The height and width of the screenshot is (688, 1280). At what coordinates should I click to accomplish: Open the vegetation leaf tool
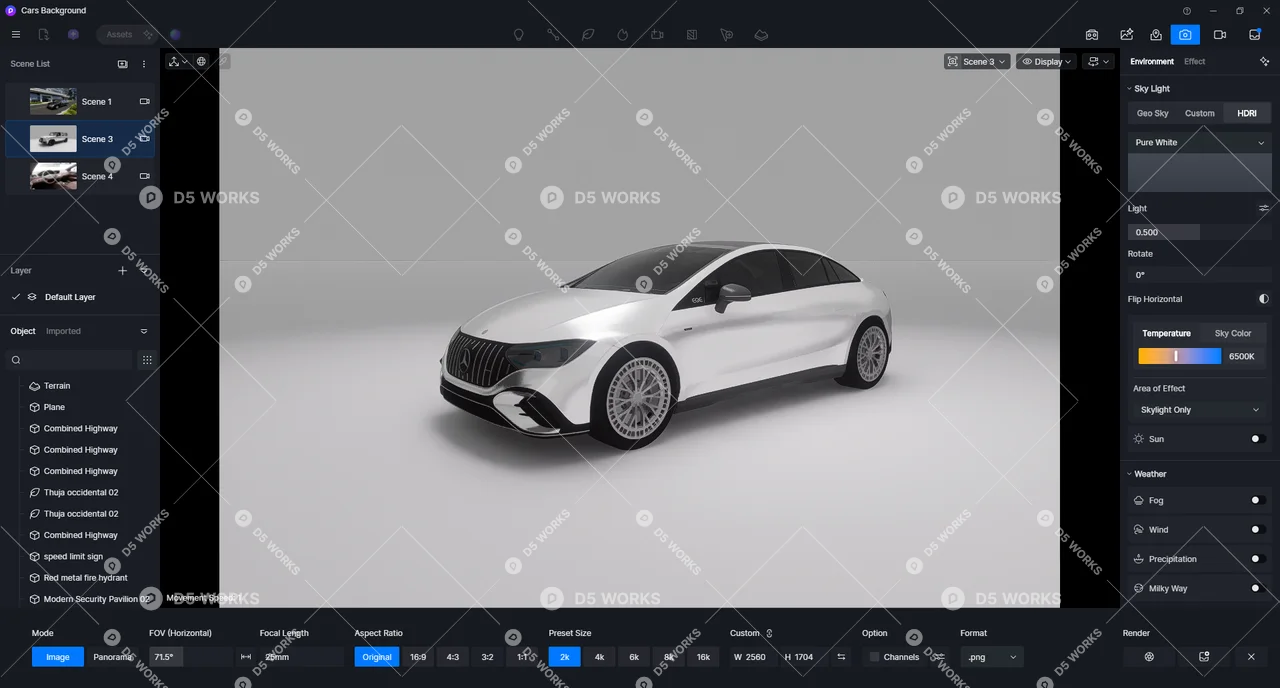tap(588, 34)
